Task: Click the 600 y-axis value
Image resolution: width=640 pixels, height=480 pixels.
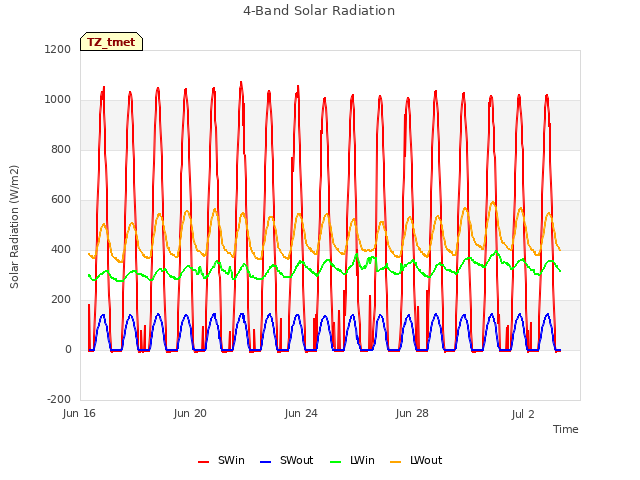Action: pos(61,200)
